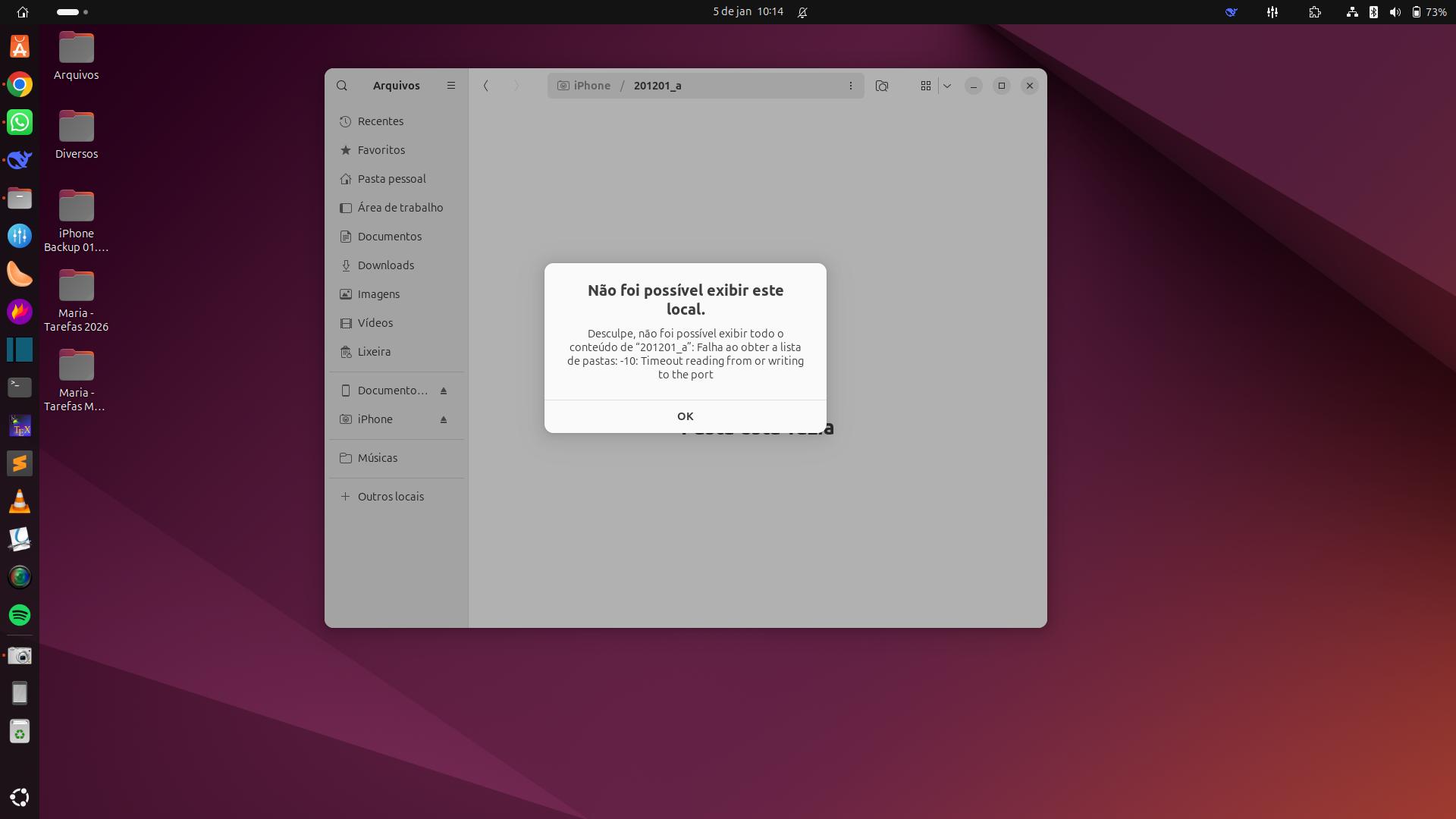Open Lixeira in sidebar

click(x=374, y=352)
